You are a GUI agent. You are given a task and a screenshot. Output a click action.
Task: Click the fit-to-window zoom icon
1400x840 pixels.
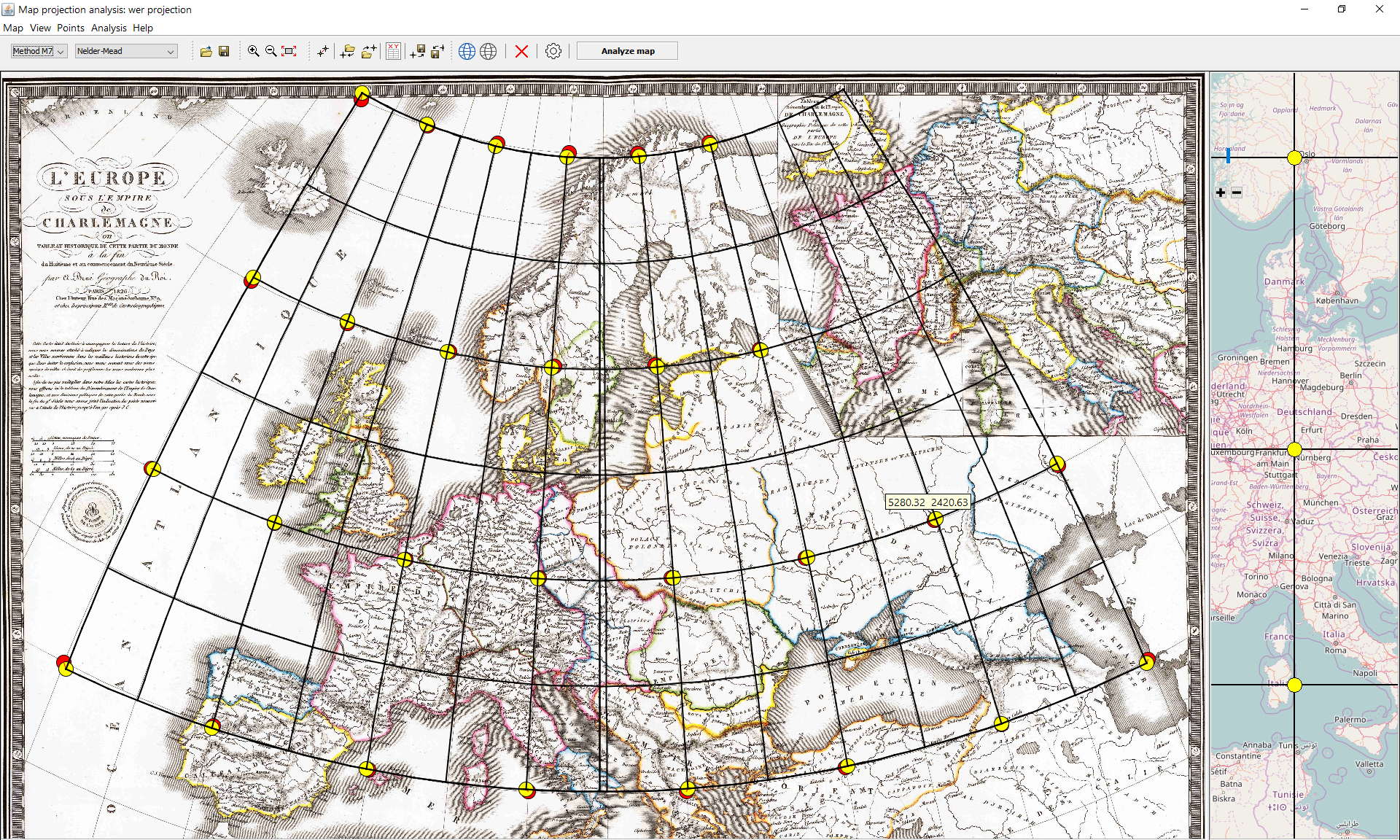coord(289,51)
